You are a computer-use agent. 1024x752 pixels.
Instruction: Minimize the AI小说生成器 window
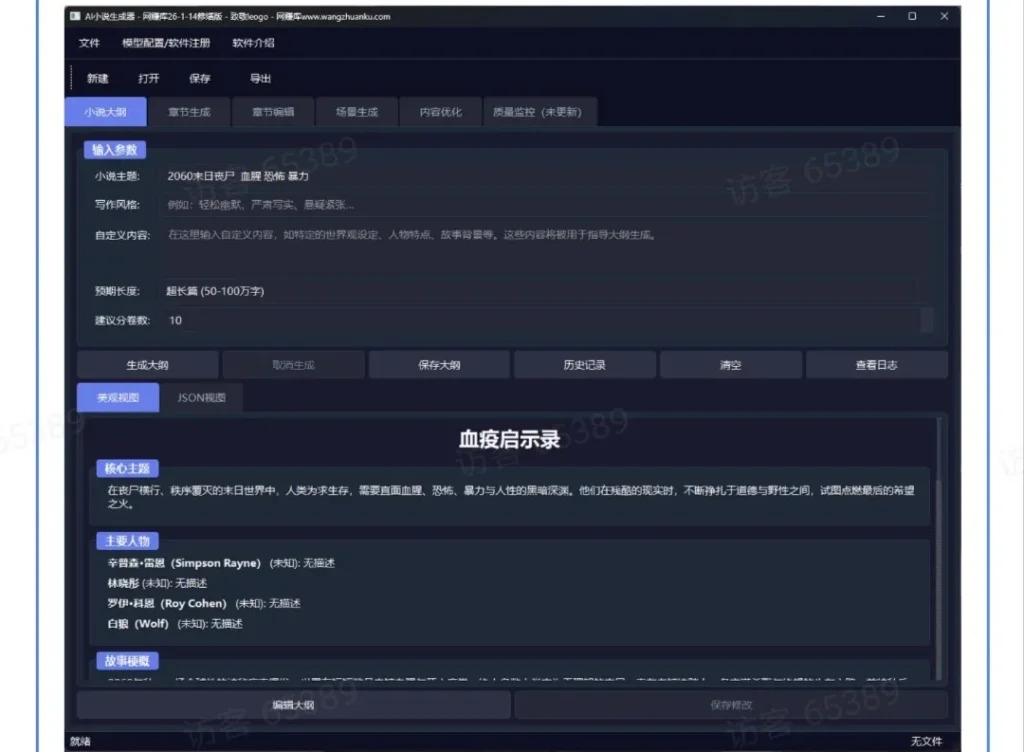pyautogui.click(x=881, y=16)
